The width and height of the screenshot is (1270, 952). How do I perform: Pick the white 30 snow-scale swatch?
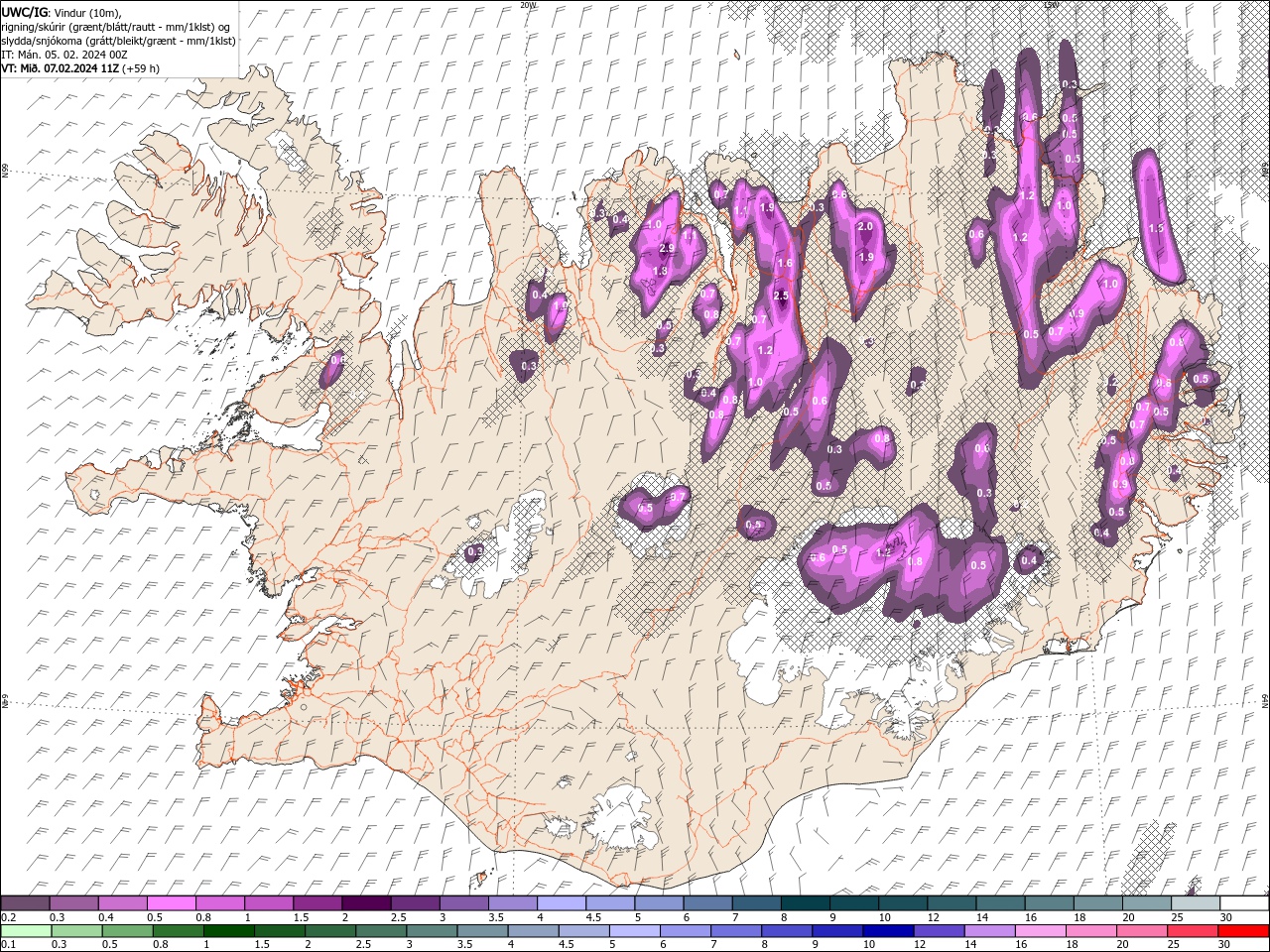click(x=1244, y=903)
